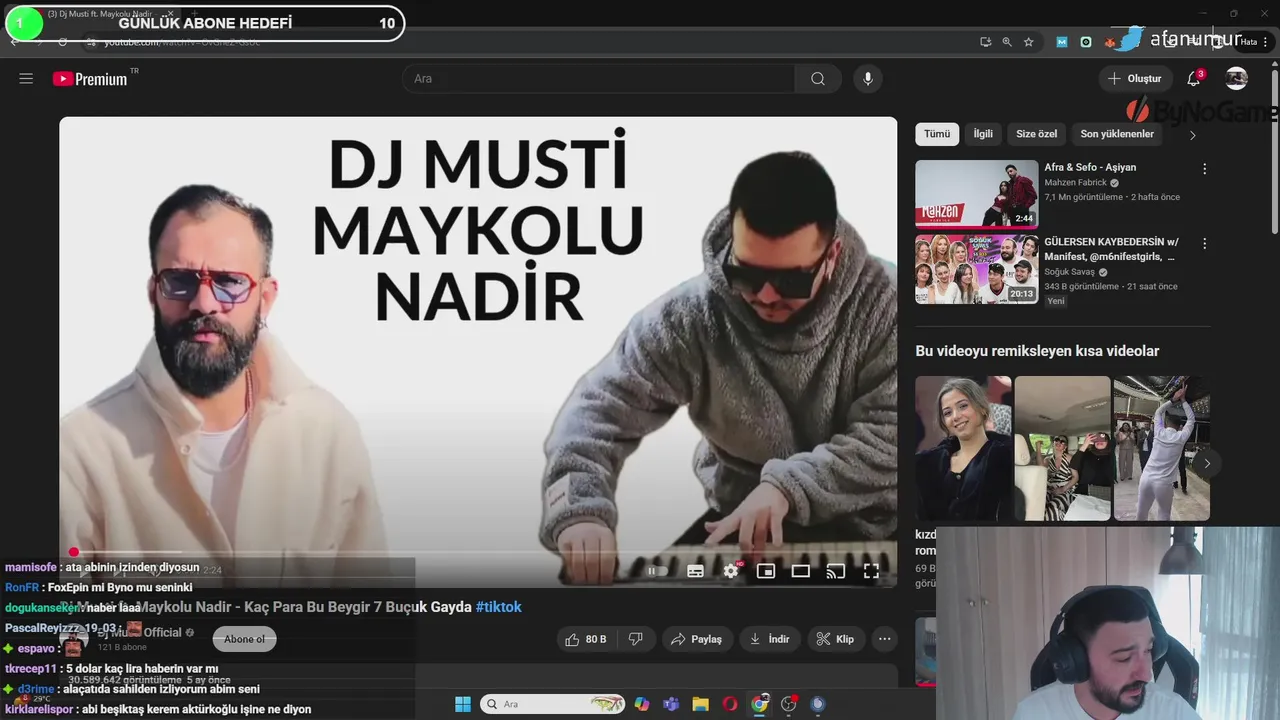This screenshot has height=720, width=1280.
Task: Go to the YouTube Premium home logo
Action: click(90, 79)
